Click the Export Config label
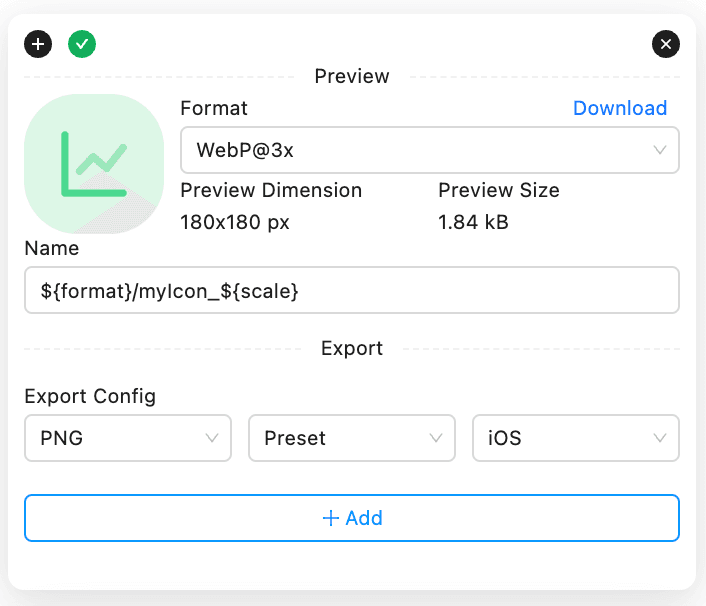The height and width of the screenshot is (606, 706). click(x=90, y=396)
